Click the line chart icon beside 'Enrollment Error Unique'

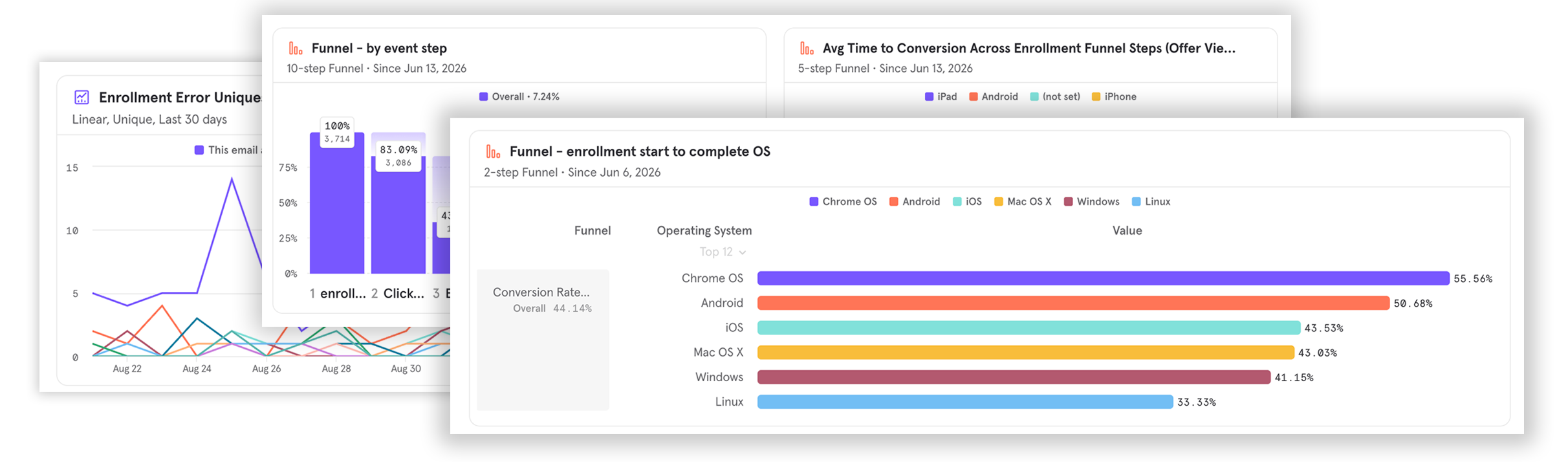pyautogui.click(x=82, y=98)
